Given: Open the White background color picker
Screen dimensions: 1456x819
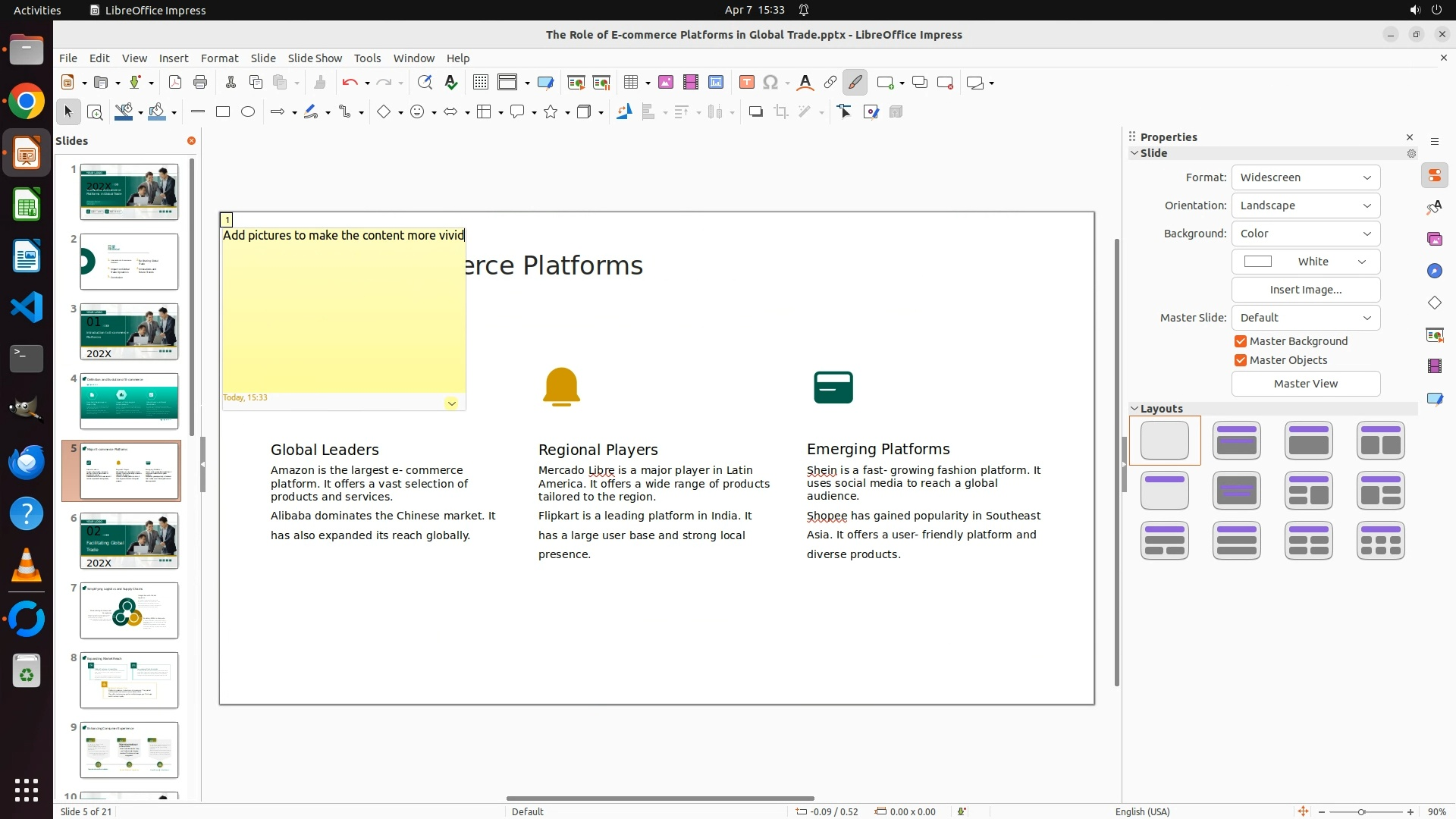Looking at the screenshot, I should coord(1305,262).
